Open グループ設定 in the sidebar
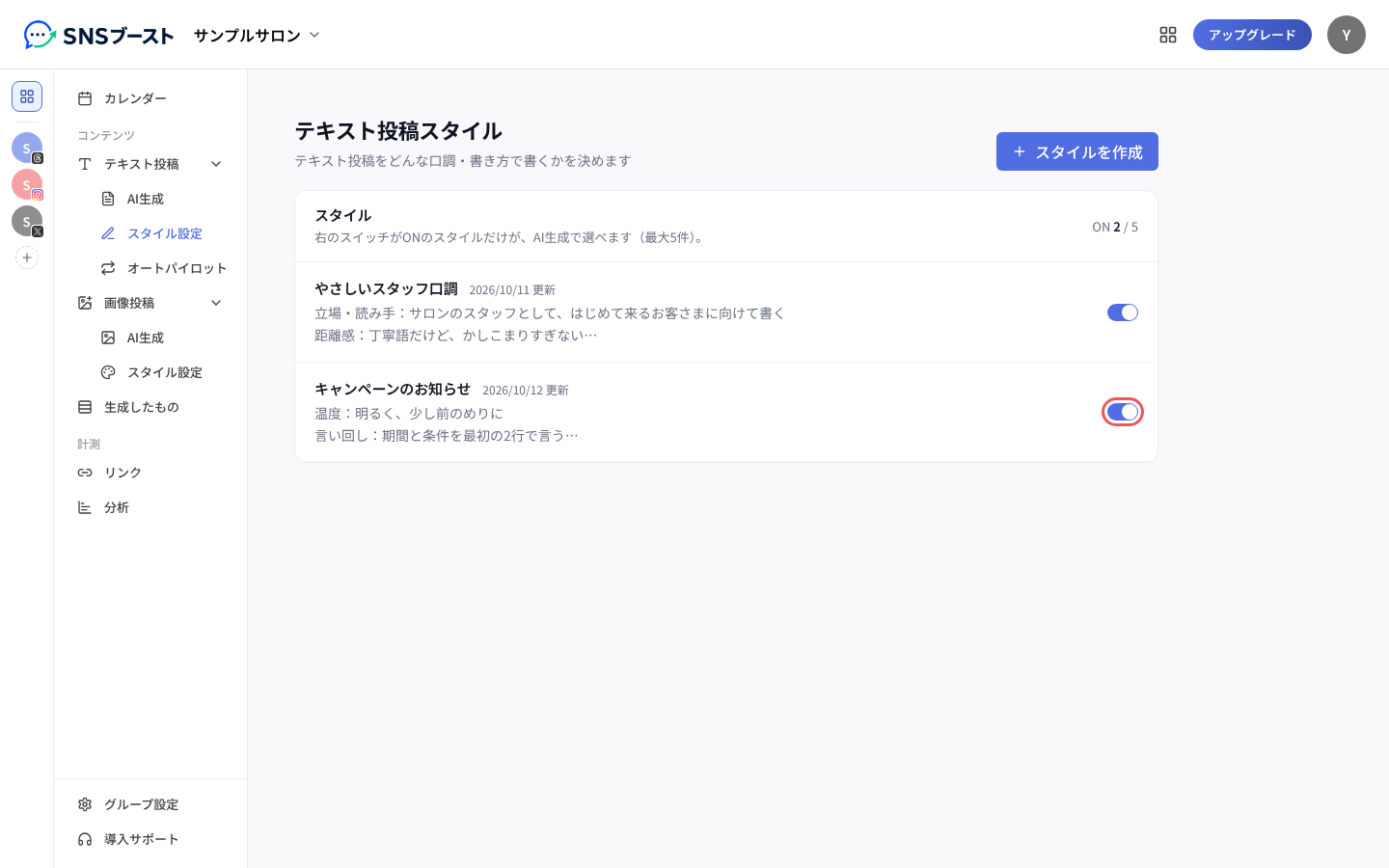 150,804
